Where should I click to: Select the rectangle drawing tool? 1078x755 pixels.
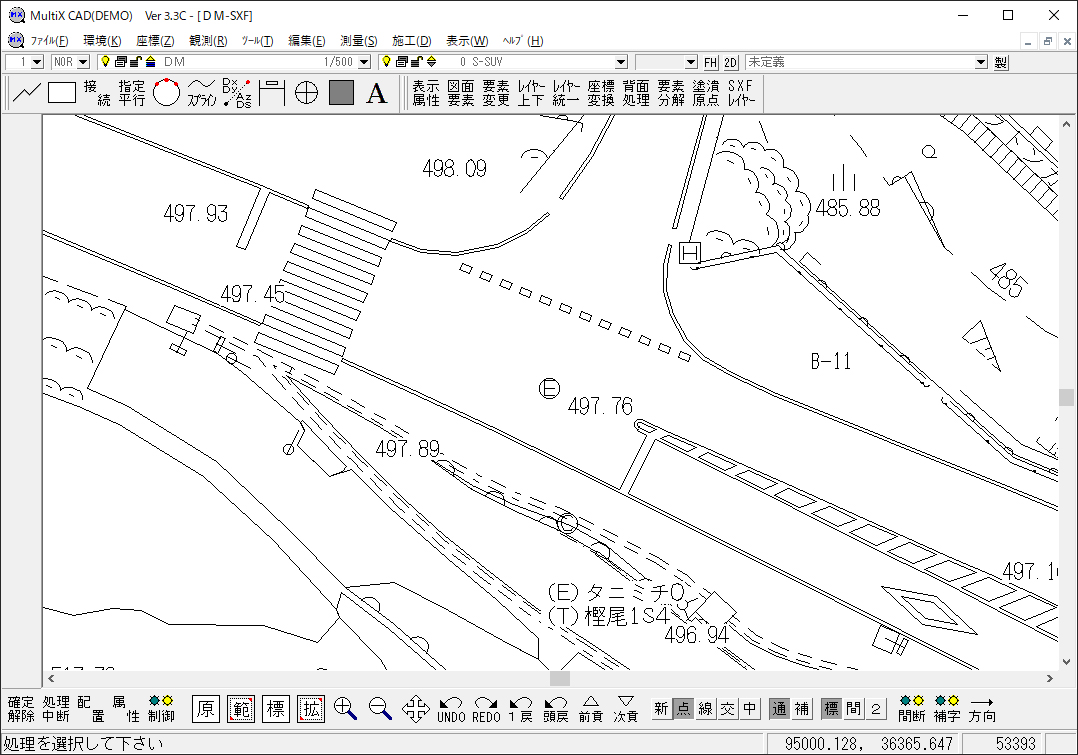[62, 93]
